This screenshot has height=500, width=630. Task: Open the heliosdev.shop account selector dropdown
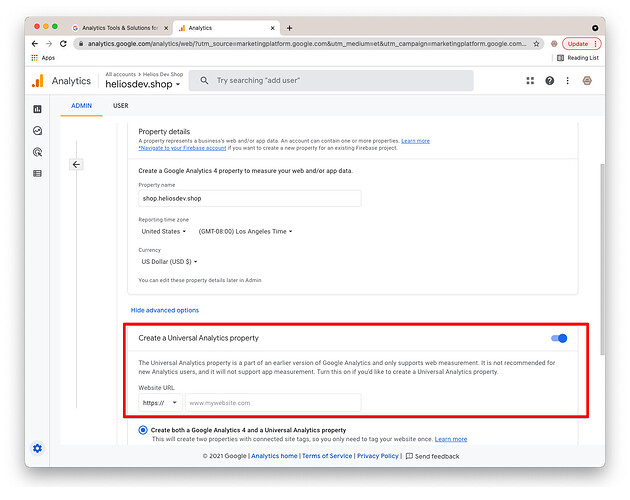point(143,84)
